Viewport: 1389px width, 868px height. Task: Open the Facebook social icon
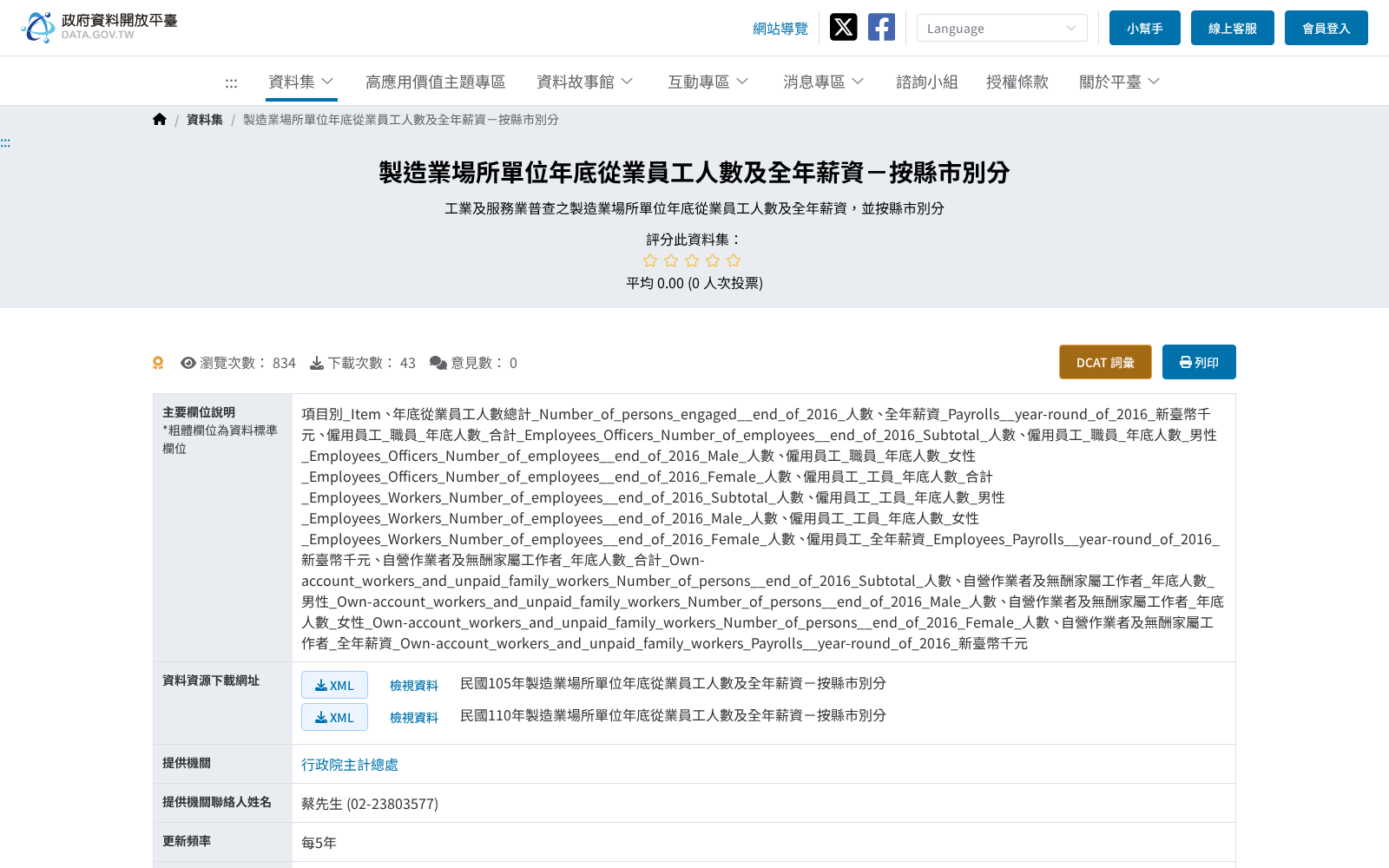[x=881, y=27]
